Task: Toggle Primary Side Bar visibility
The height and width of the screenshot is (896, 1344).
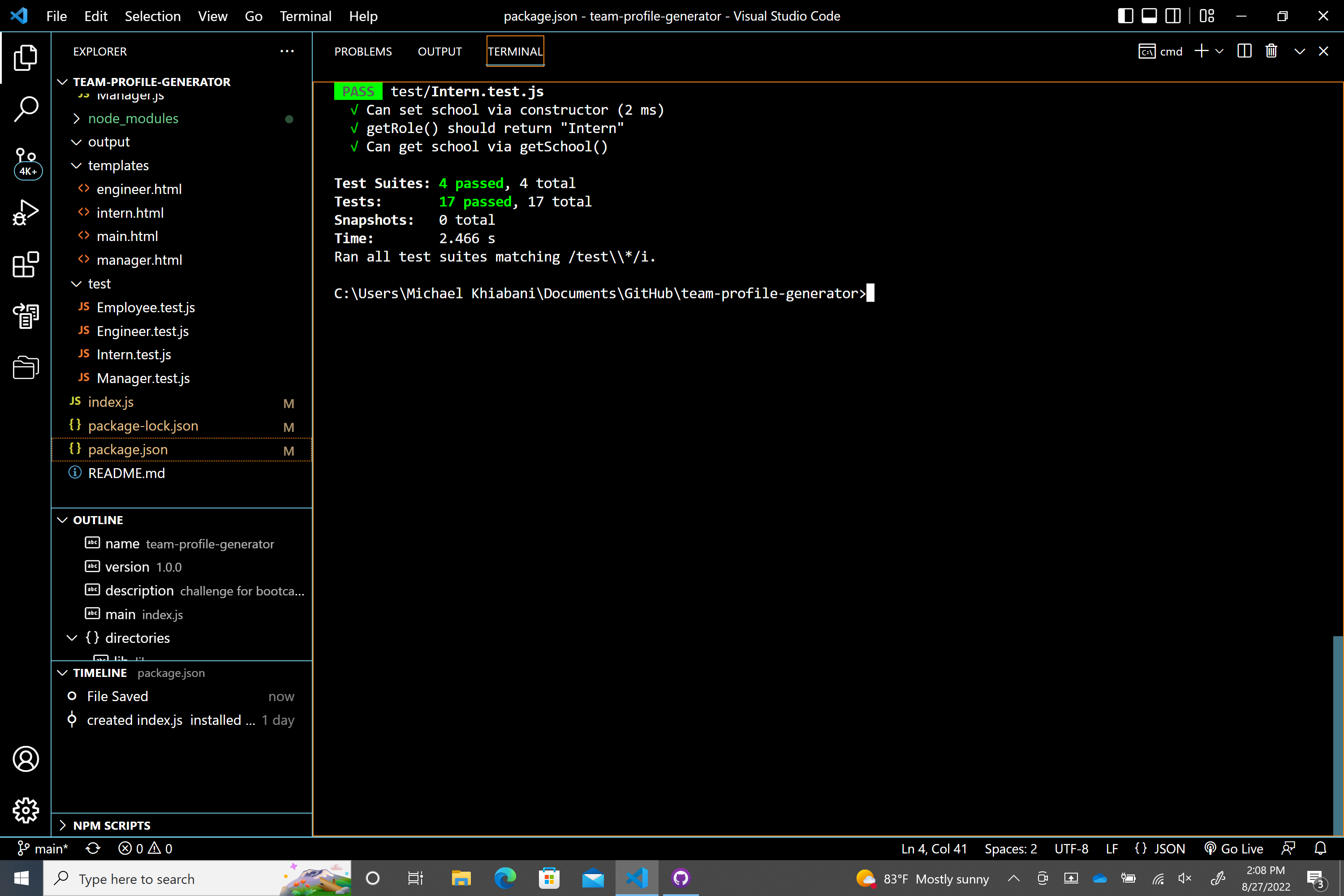Action: (1125, 16)
